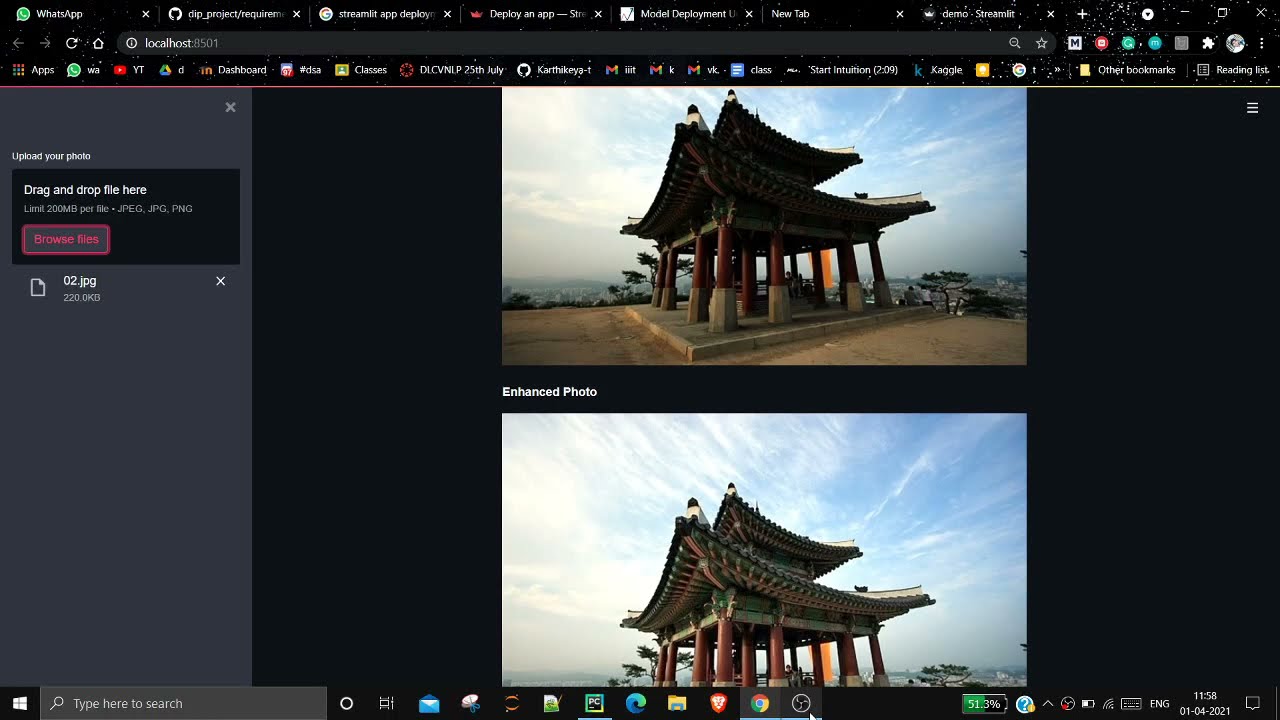Viewport: 1280px width, 720px height.
Task: Open a new browser tab
Action: point(1082,14)
